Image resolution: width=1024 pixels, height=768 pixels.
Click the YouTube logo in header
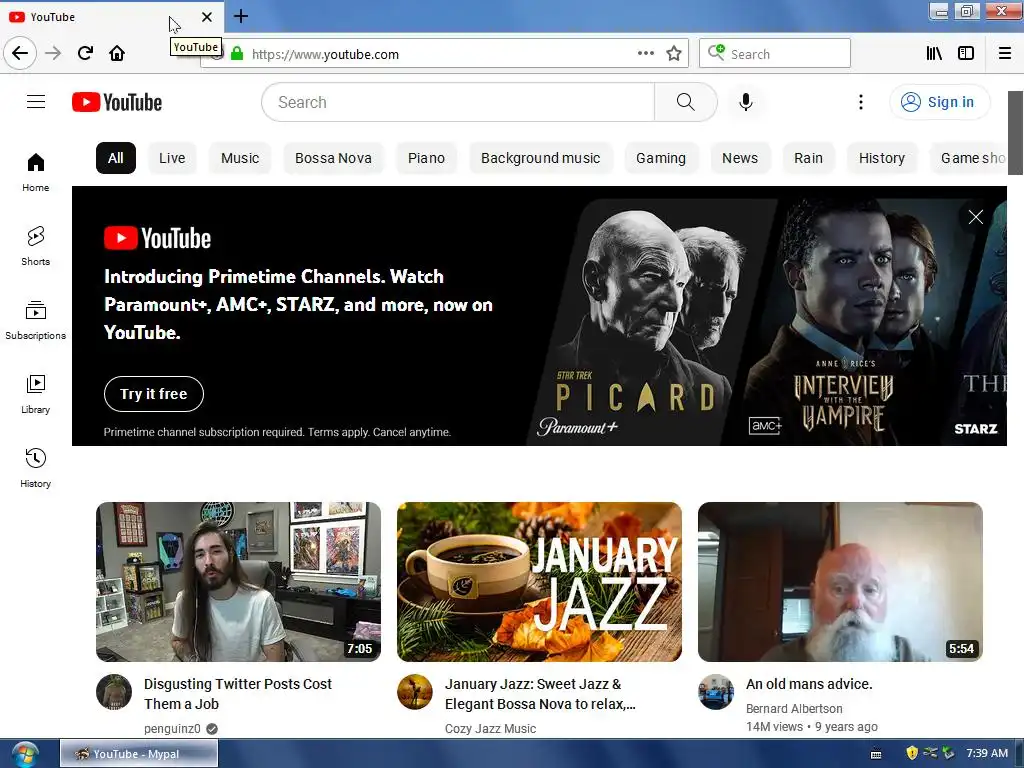117,102
